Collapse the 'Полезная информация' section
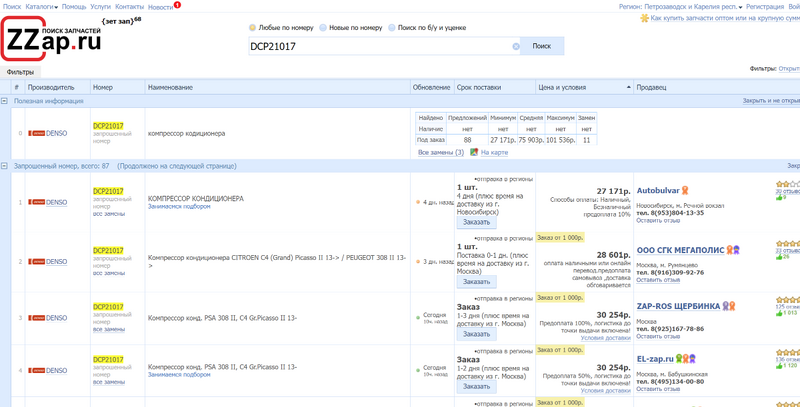 tap(5, 101)
